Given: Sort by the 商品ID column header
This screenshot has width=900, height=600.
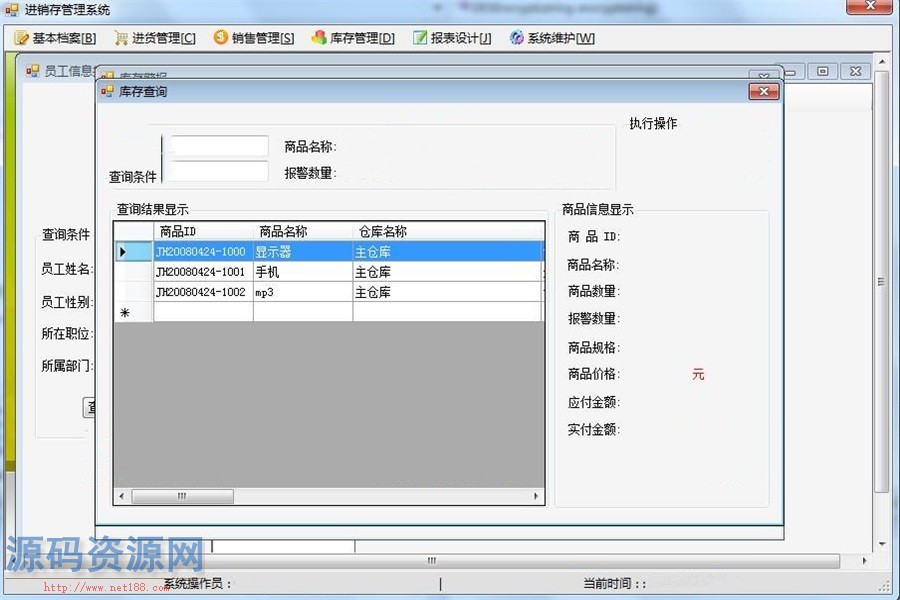Looking at the screenshot, I should point(203,231).
